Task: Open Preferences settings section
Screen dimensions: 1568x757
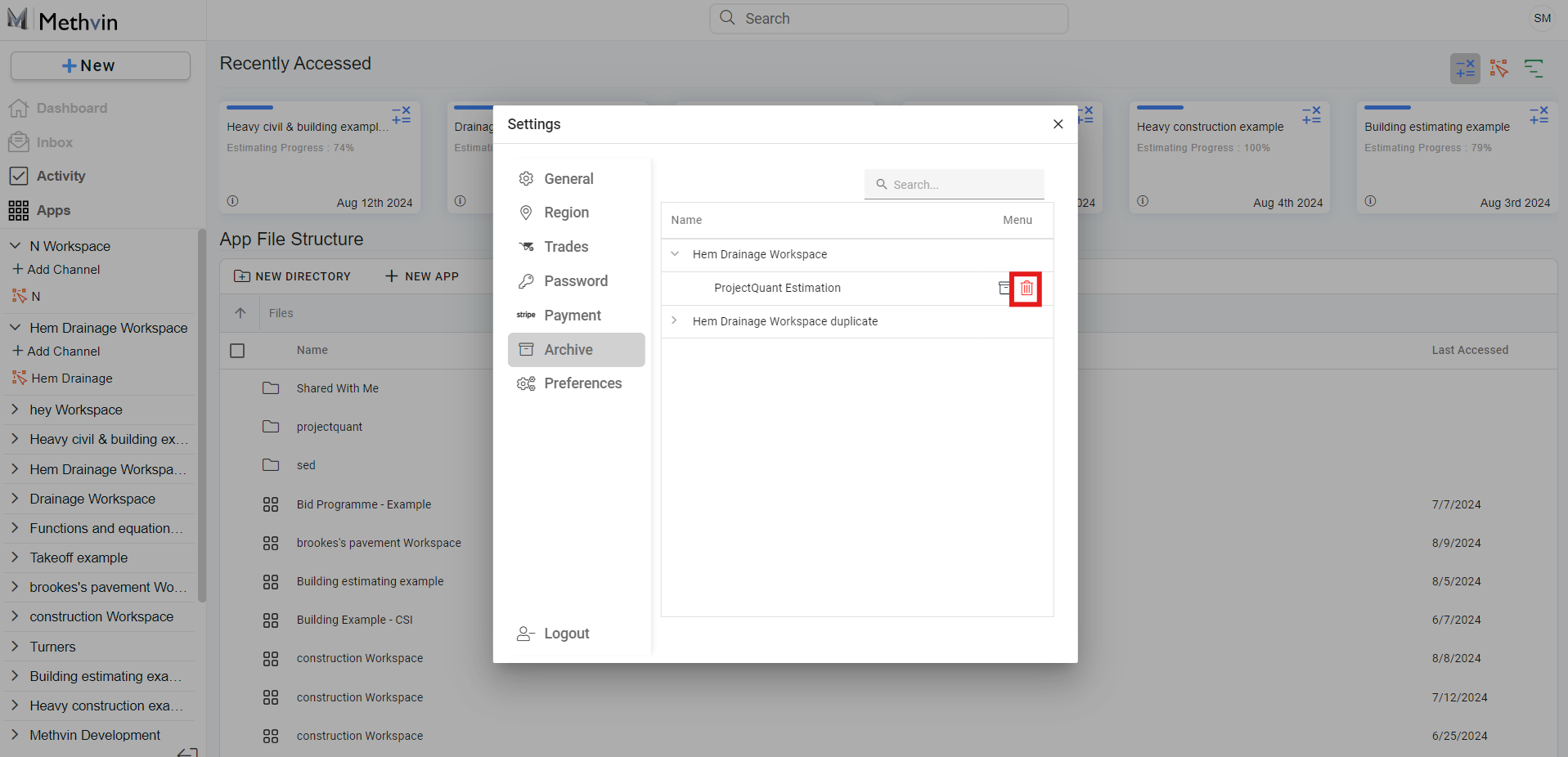Action: [x=582, y=383]
